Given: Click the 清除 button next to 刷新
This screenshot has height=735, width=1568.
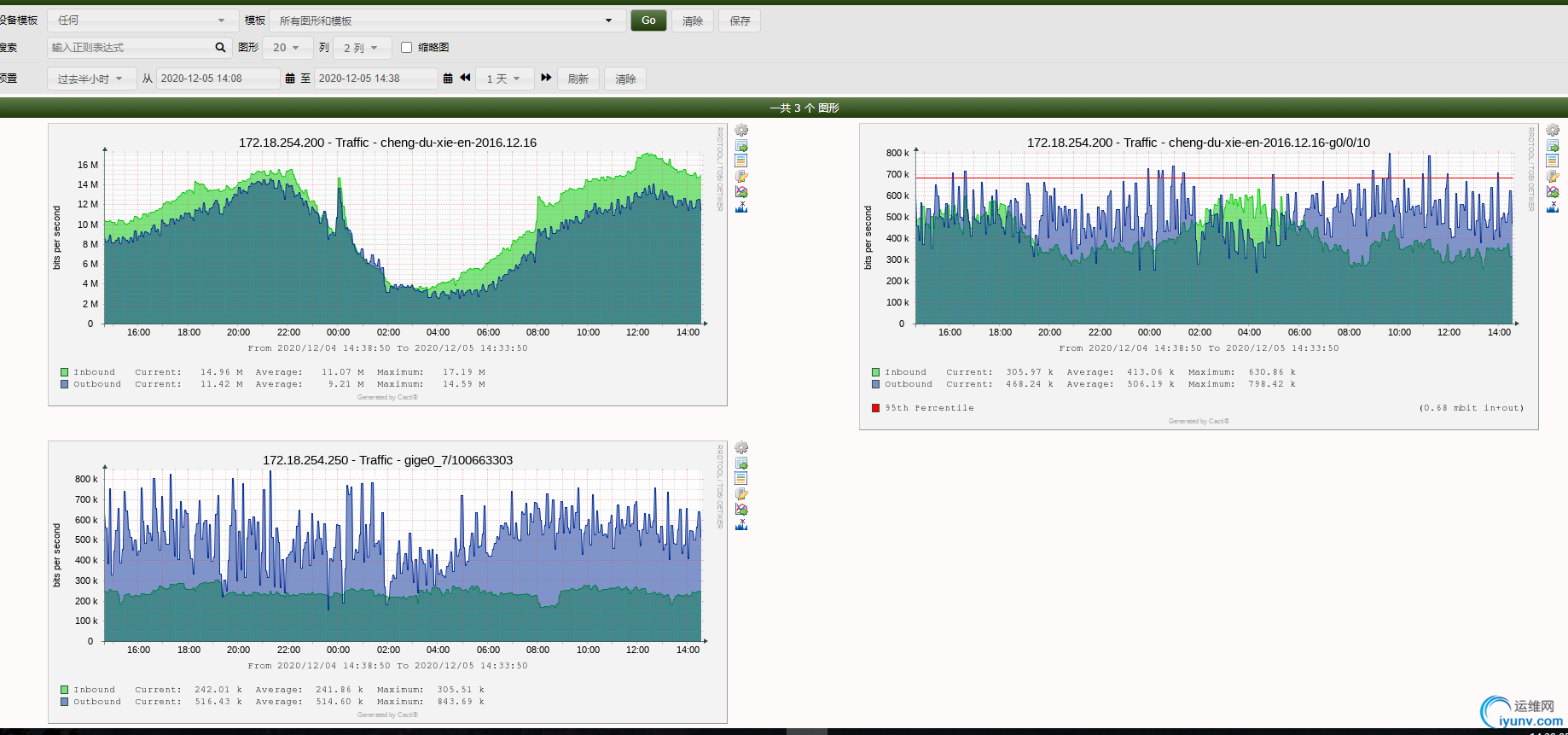Looking at the screenshot, I should pyautogui.click(x=625, y=79).
